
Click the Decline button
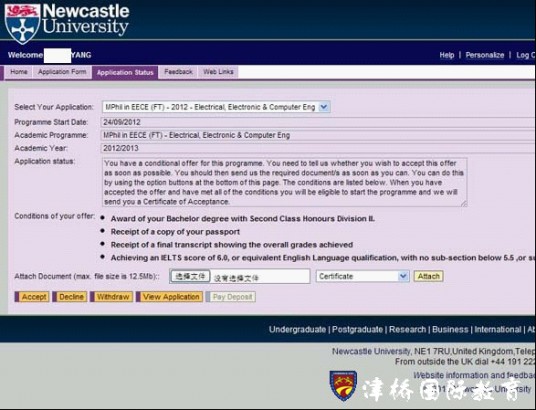click(71, 297)
